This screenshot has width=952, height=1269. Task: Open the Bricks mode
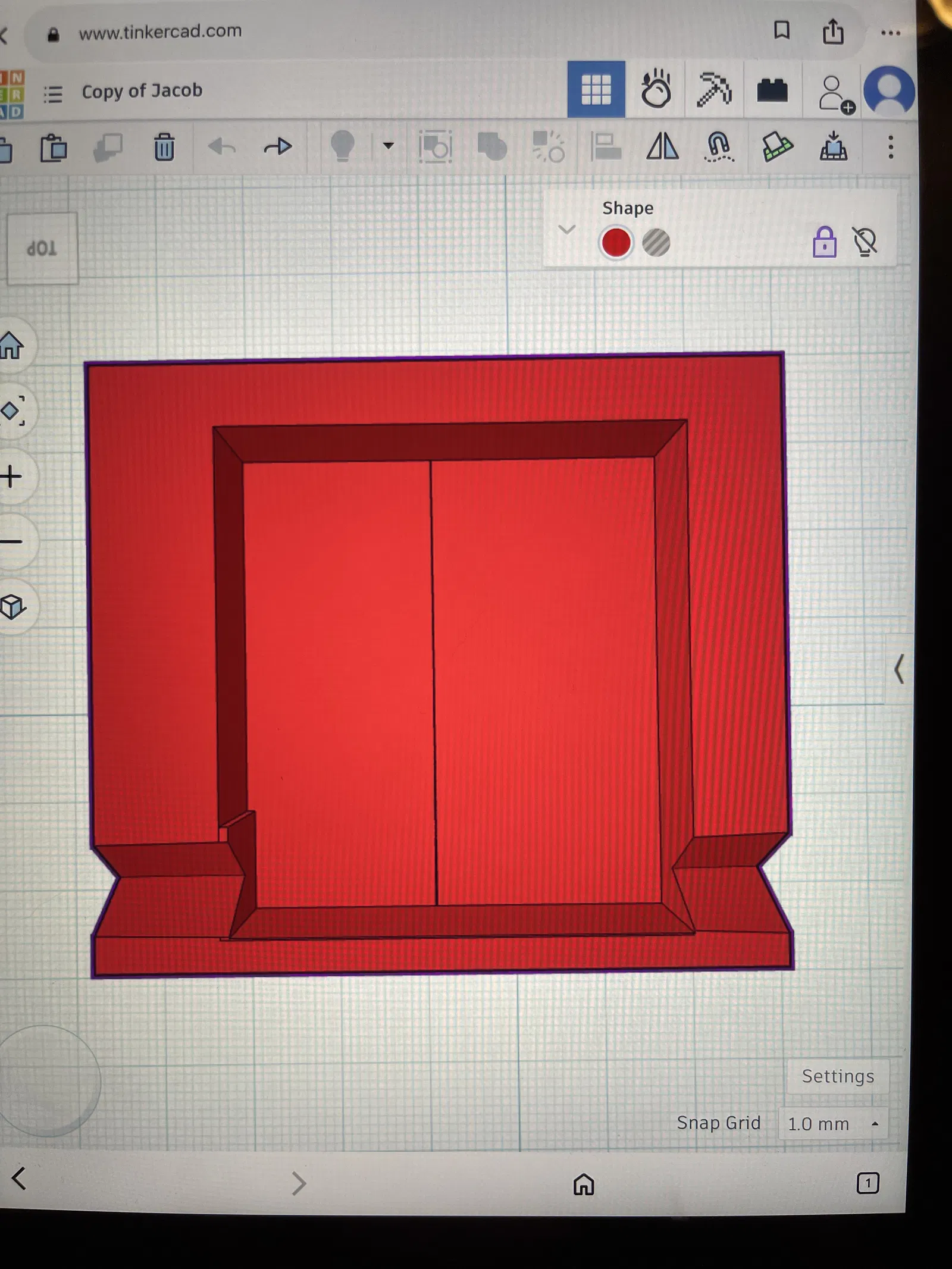(x=772, y=90)
